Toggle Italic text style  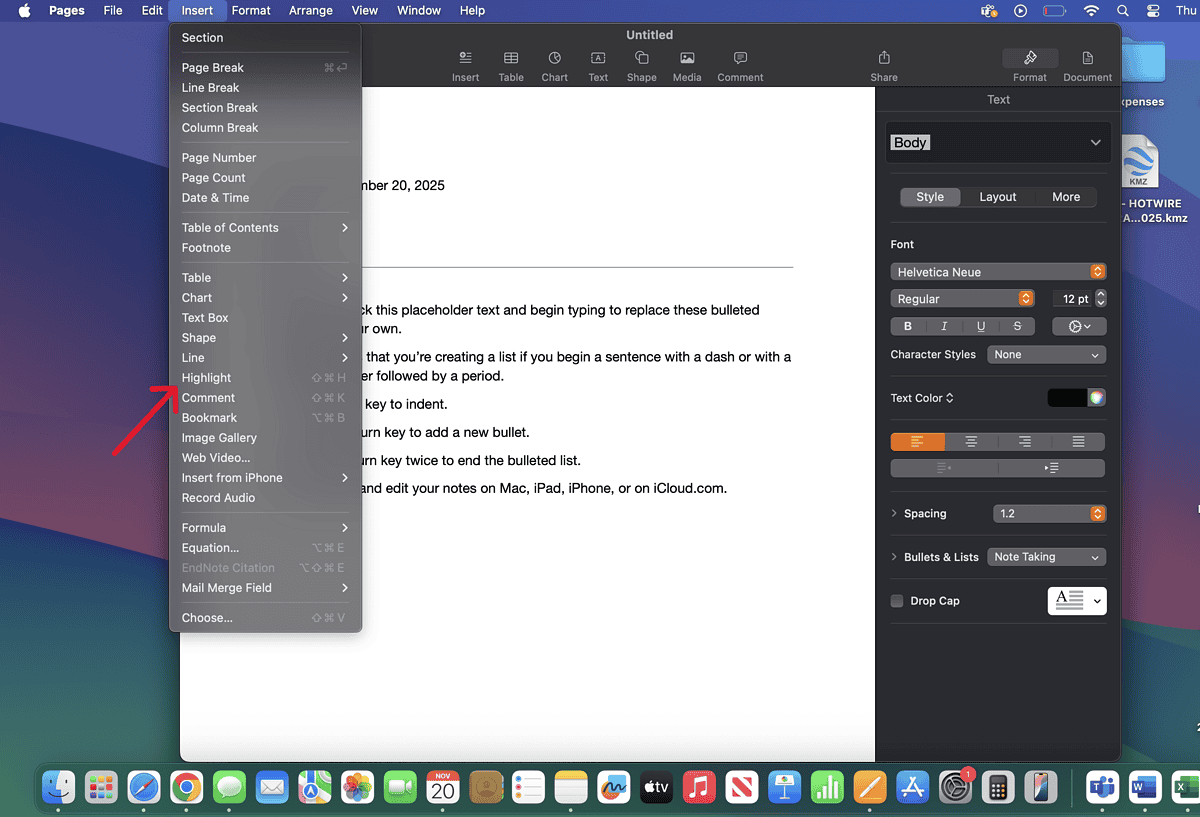click(944, 326)
